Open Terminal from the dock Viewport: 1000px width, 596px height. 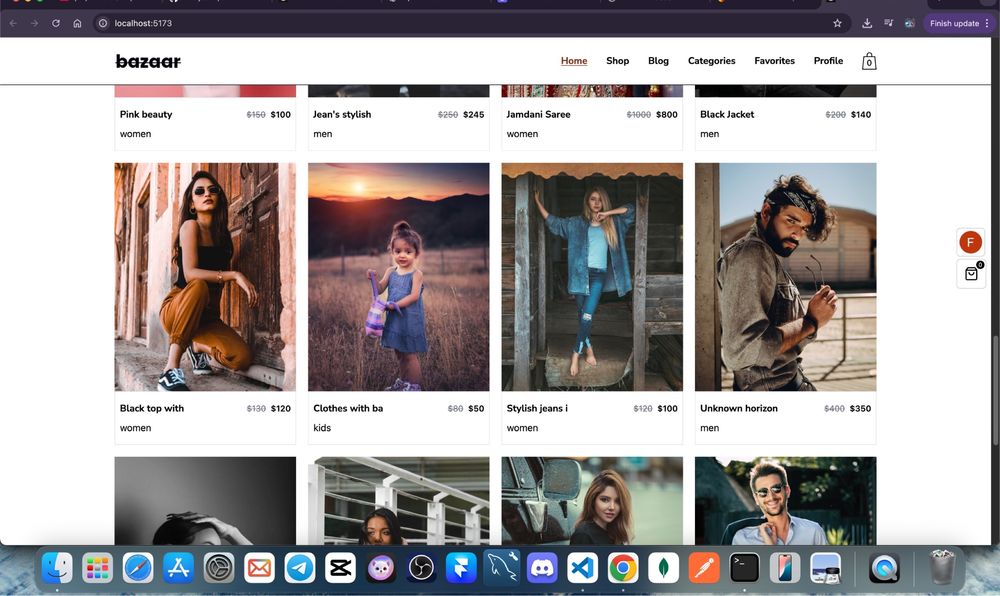pyautogui.click(x=744, y=567)
